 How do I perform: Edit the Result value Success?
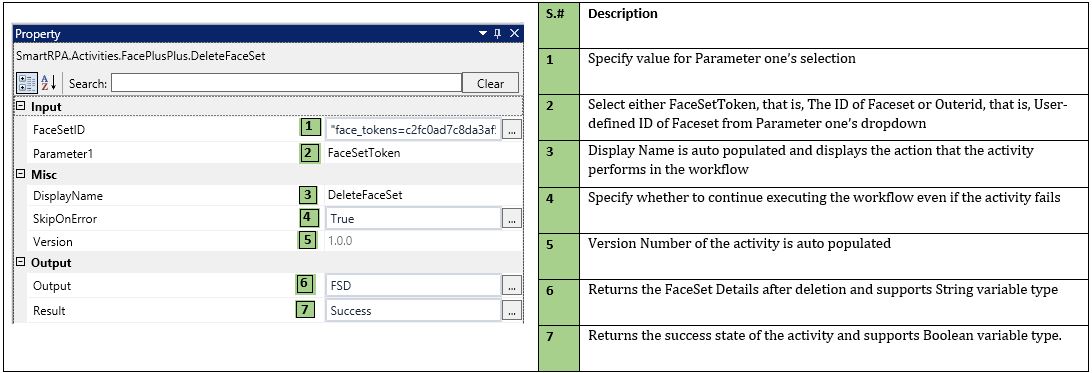tap(413, 310)
